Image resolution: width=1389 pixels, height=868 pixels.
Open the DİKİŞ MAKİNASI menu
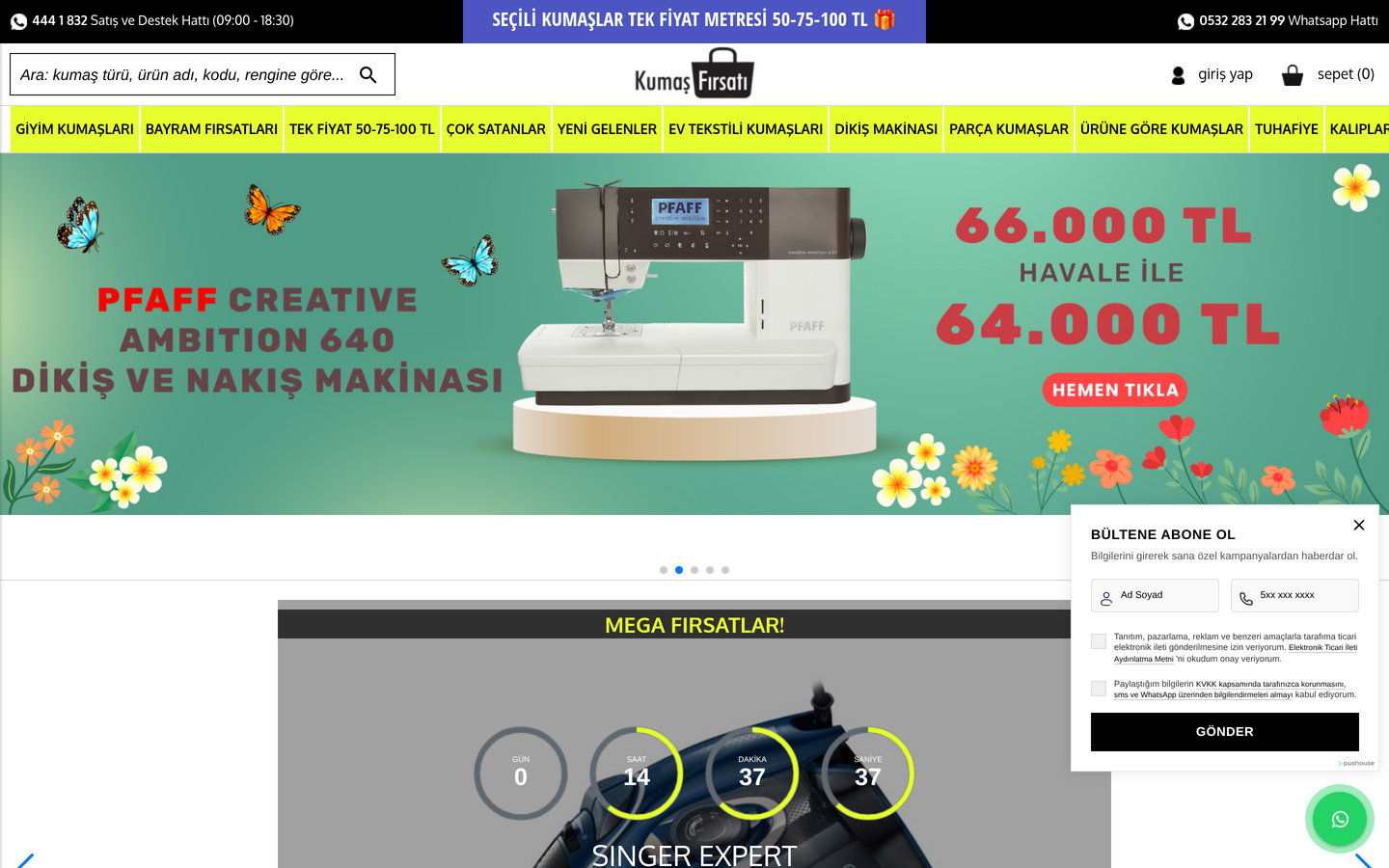885,129
